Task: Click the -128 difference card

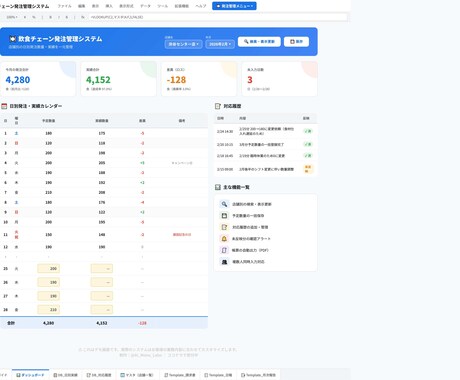Action: 199,79
